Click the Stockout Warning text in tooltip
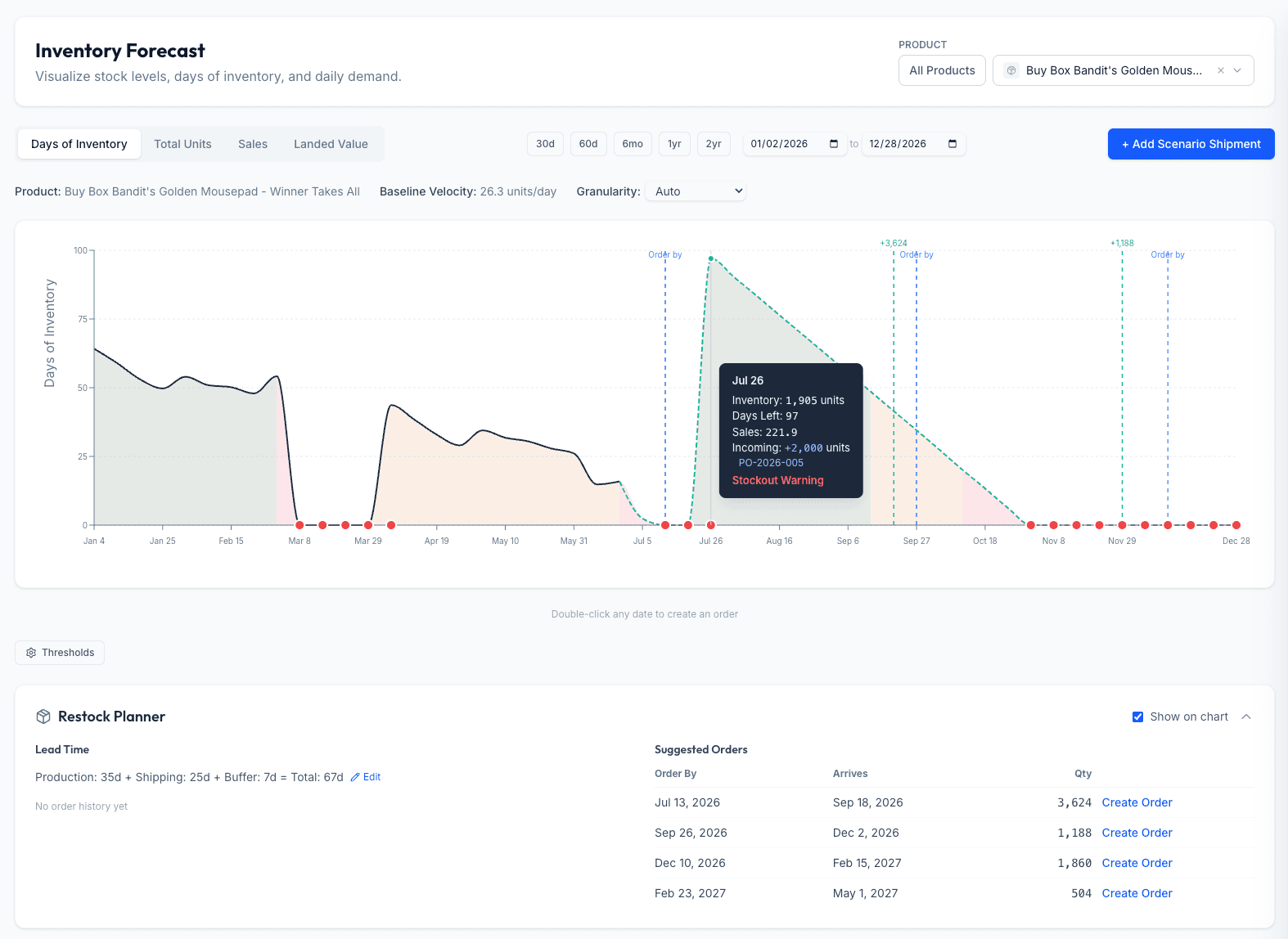Viewport: 1288px width, 939px height. click(778, 480)
